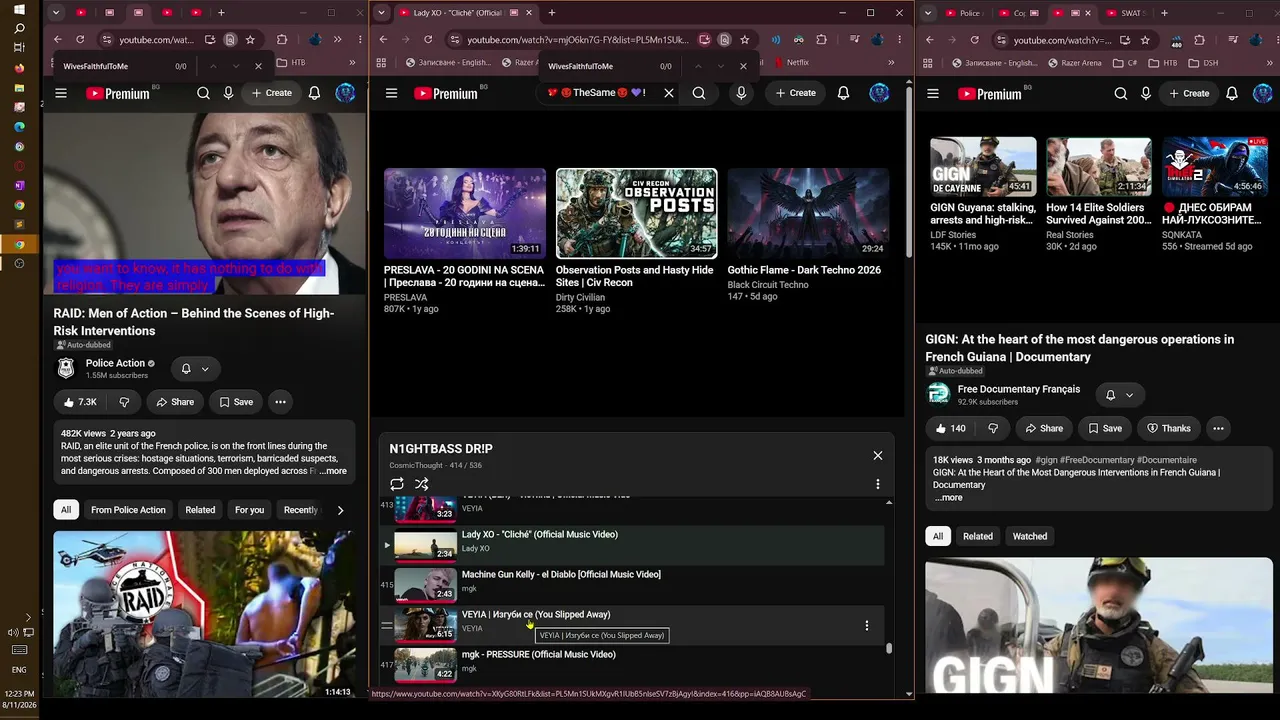The height and width of the screenshot is (720, 1280).
Task: Like the GIGN documentary with 140 likes
Action: point(950,428)
